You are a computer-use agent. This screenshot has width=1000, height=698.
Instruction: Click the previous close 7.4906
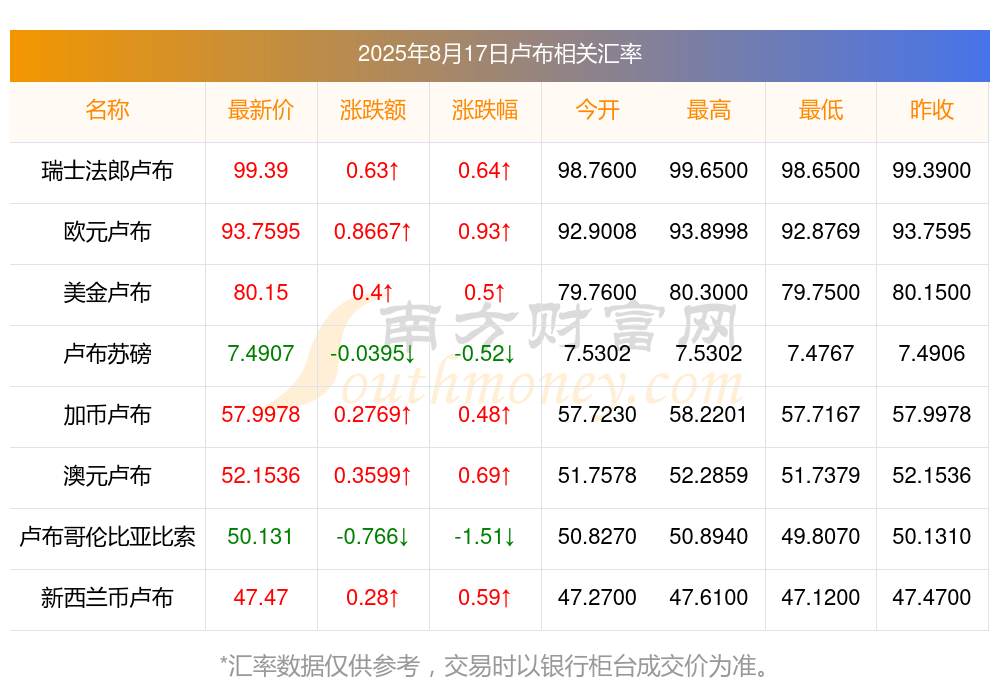(x=932, y=353)
